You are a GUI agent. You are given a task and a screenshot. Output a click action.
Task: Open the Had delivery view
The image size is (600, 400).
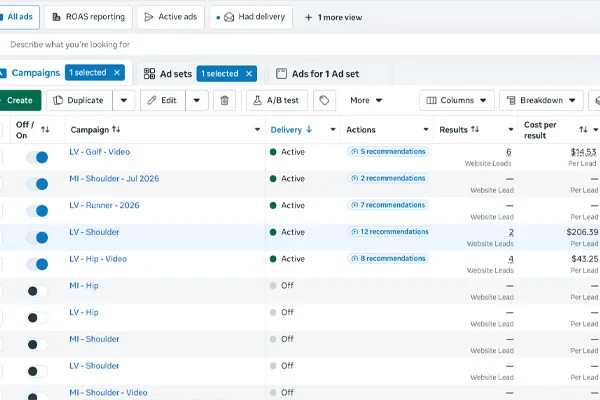(x=251, y=17)
